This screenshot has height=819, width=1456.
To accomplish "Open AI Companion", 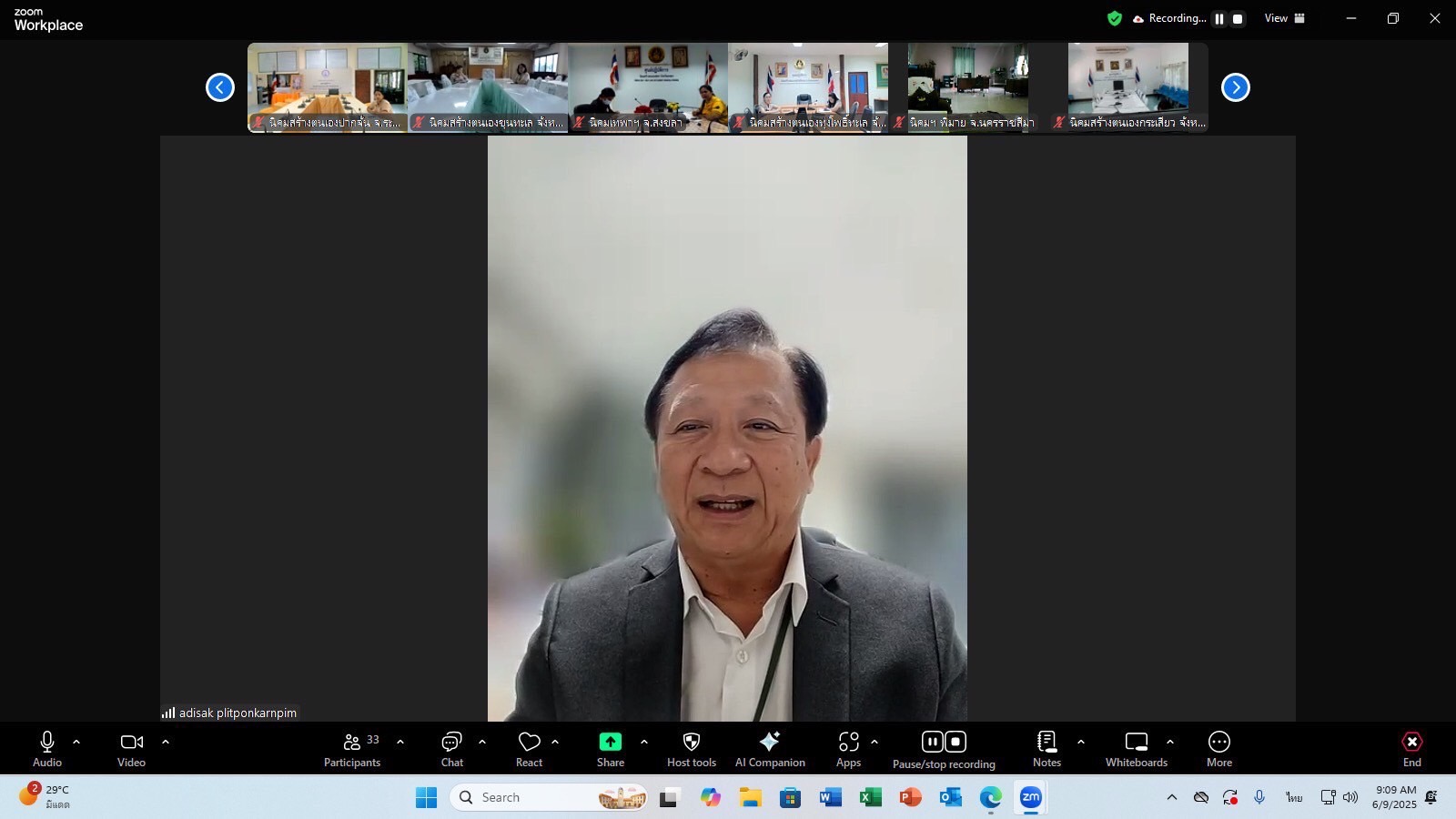I will point(770,750).
